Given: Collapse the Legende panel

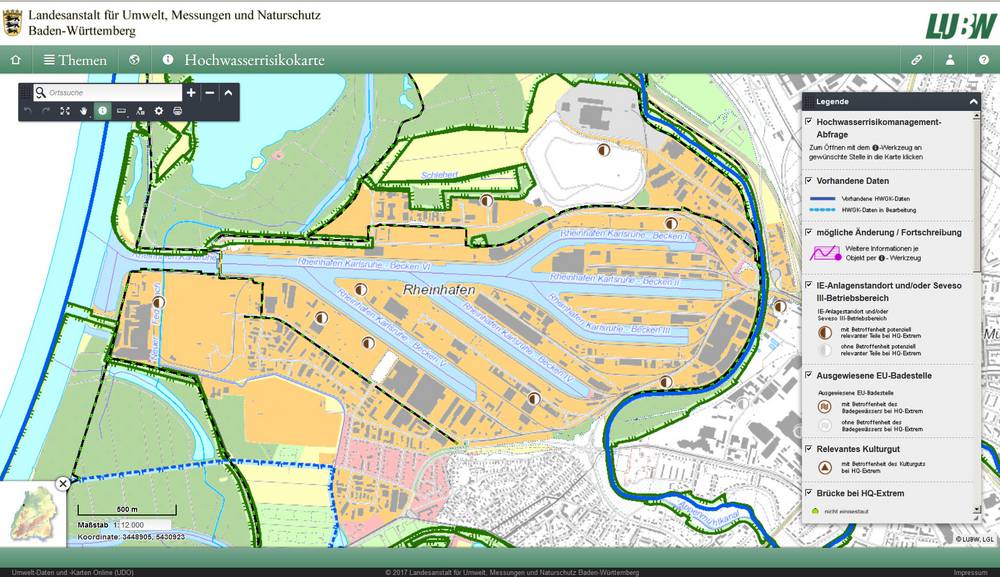Looking at the screenshot, I should tap(972, 102).
